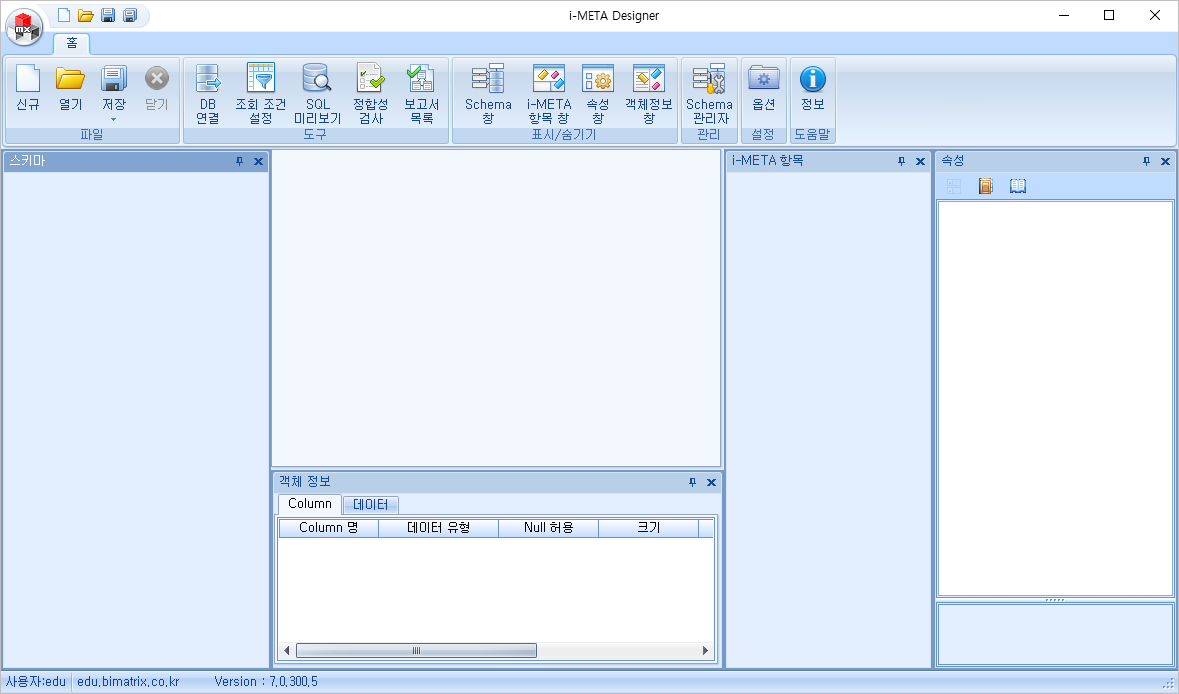This screenshot has width=1179, height=694.
Task: Click quick access new document icon
Action: pos(64,15)
